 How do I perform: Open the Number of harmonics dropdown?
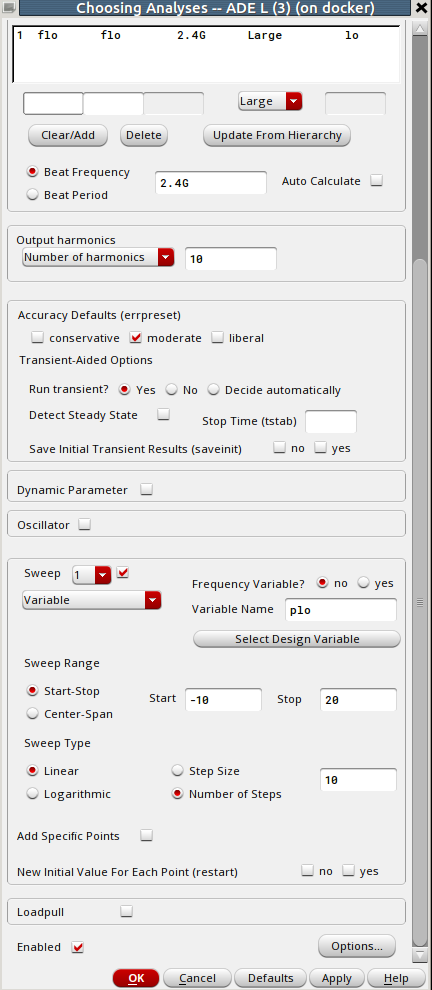coord(98,258)
